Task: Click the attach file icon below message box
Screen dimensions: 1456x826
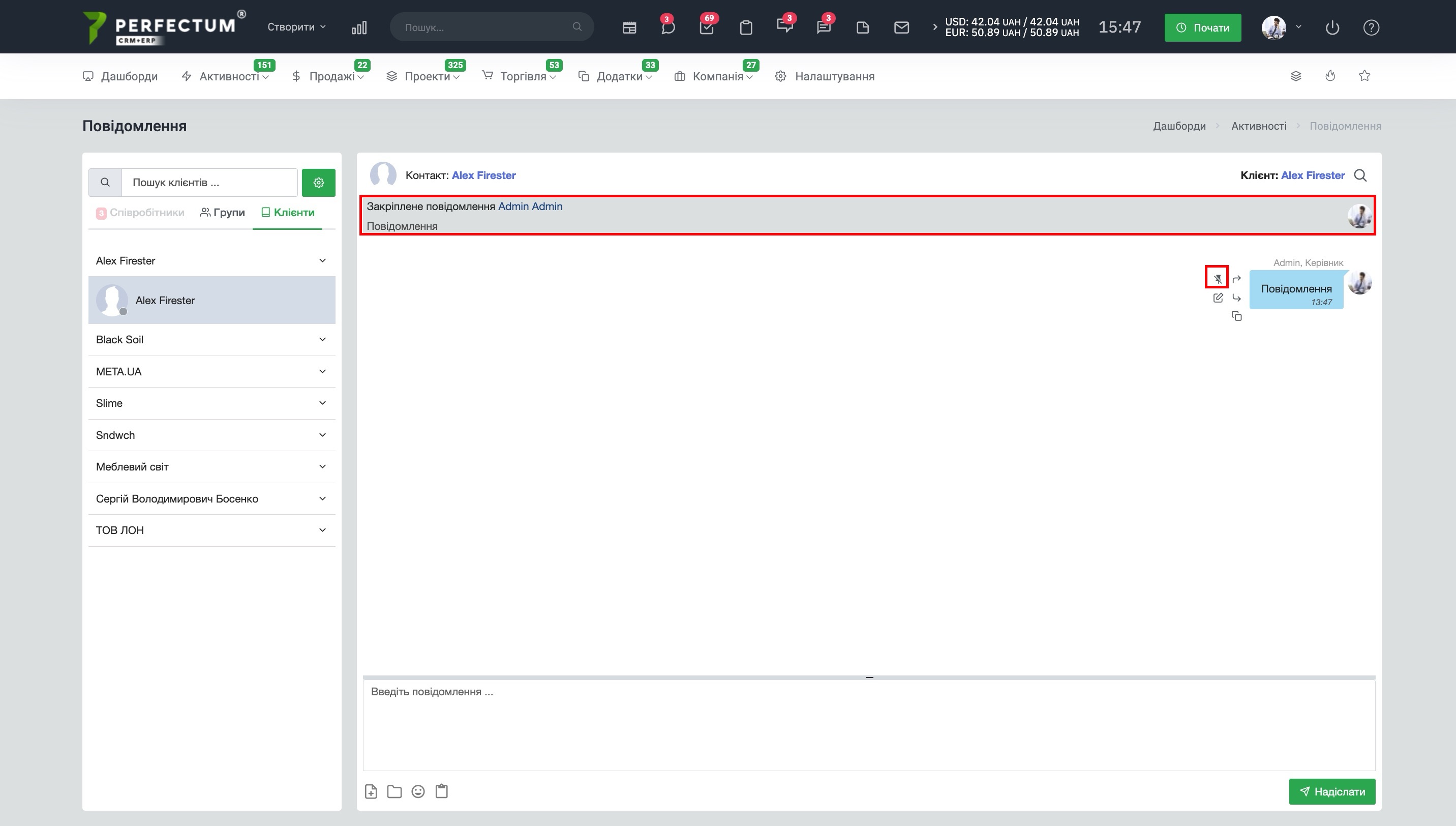Action: (x=371, y=791)
